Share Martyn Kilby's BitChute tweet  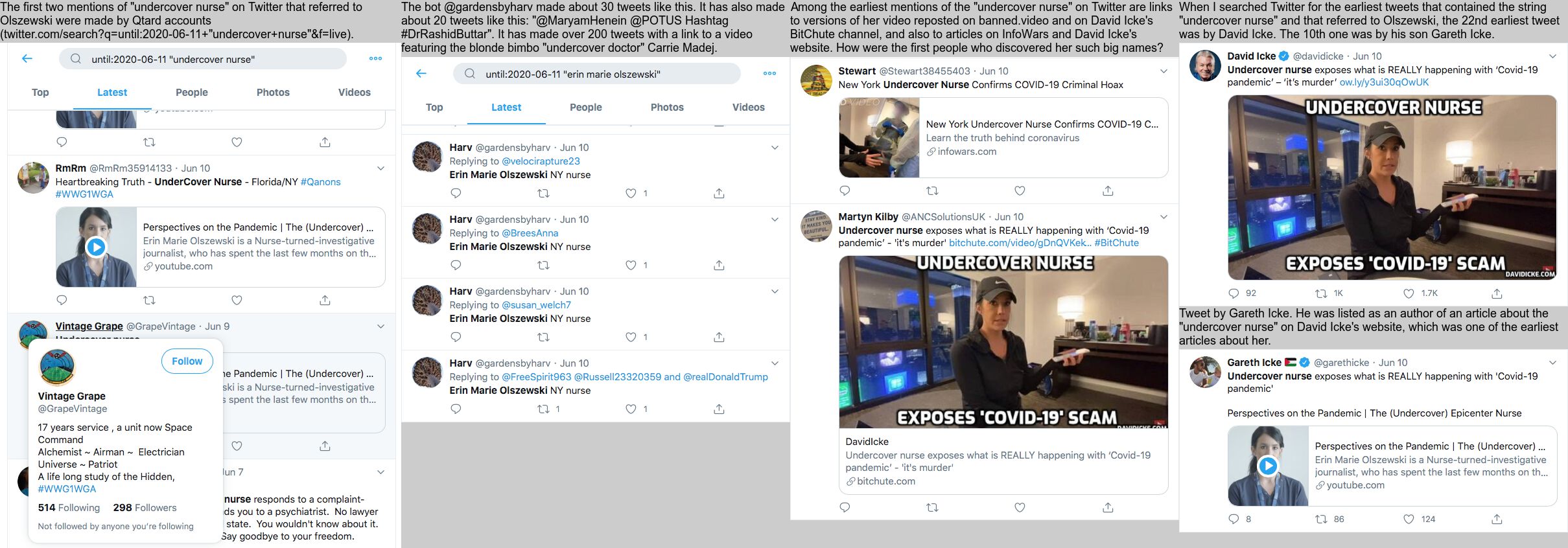(x=1108, y=507)
